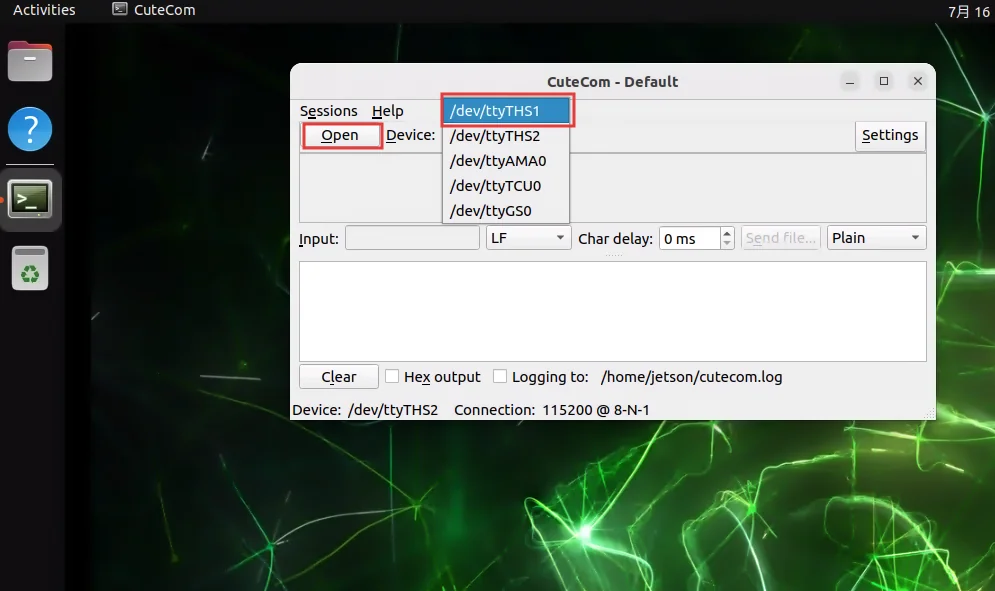Open the Files app from the dock
This screenshot has height=591, width=995.
click(x=30, y=61)
